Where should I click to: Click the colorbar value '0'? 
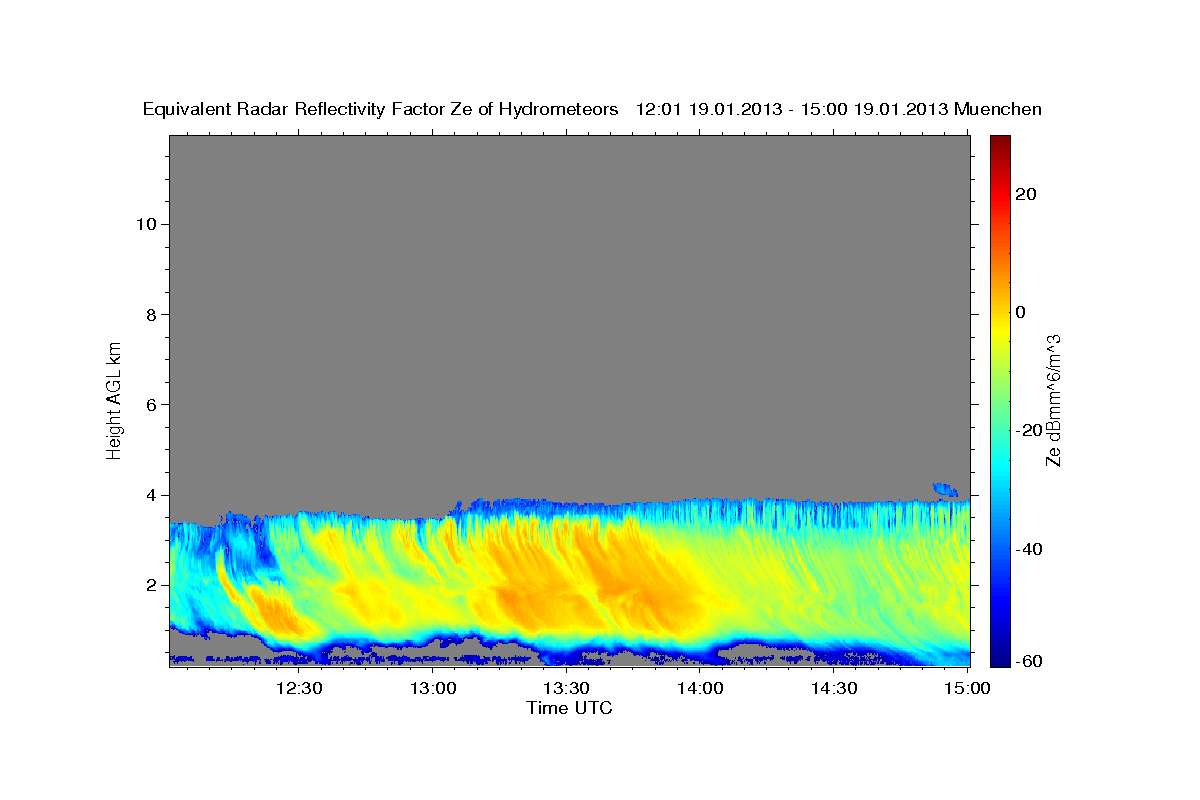coord(1020,312)
